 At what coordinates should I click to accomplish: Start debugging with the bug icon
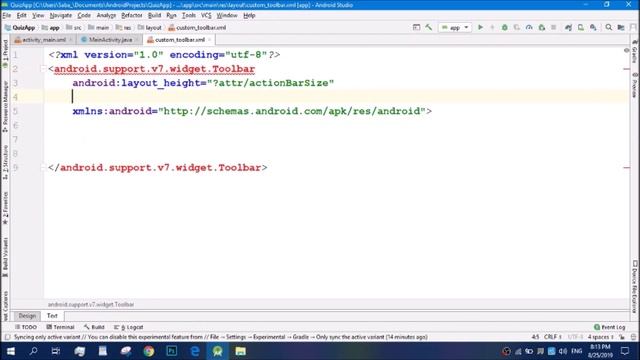[x=504, y=27]
